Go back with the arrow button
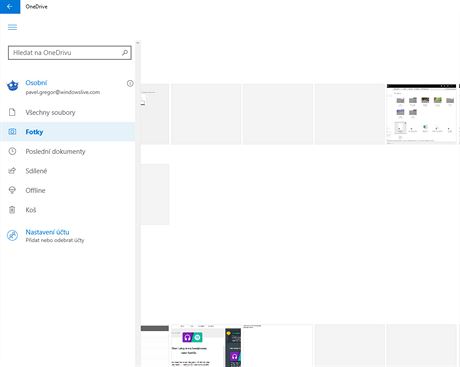The height and width of the screenshot is (367, 460). tap(10, 7)
